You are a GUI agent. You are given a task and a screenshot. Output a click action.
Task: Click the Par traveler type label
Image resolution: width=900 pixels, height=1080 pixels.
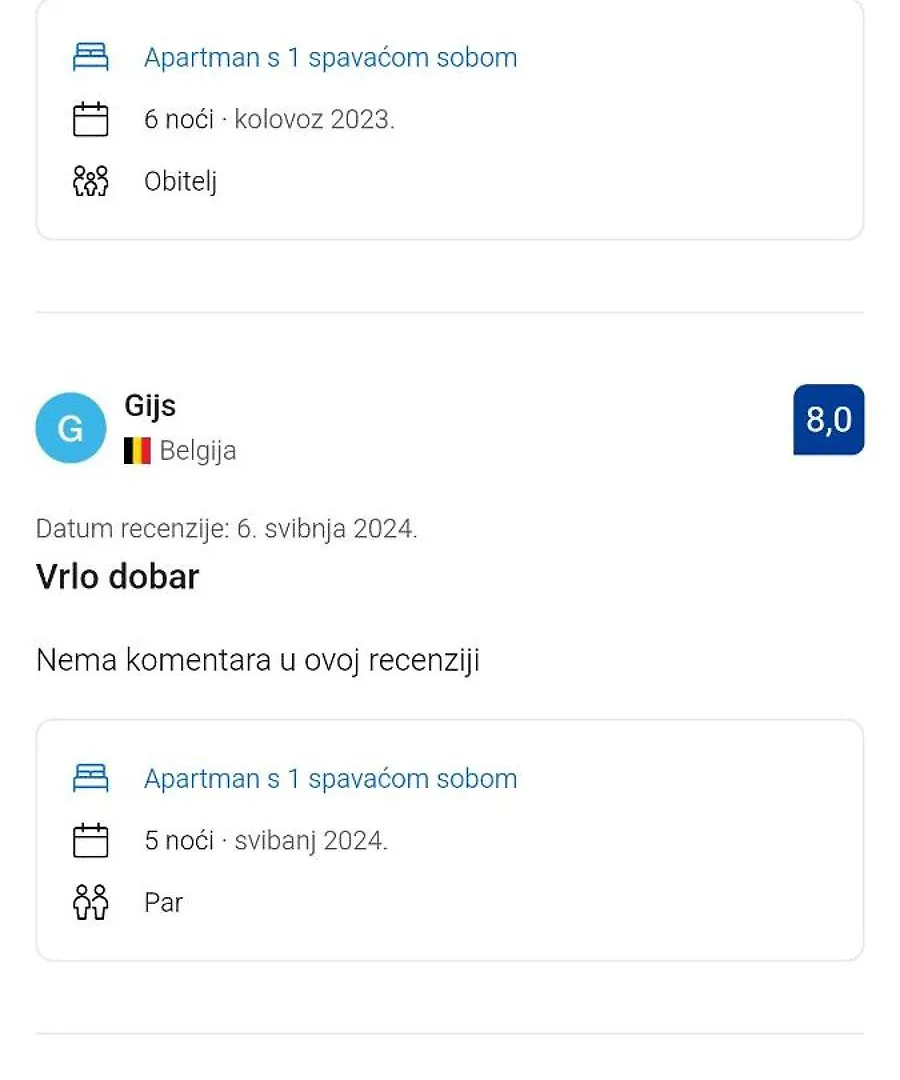163,902
